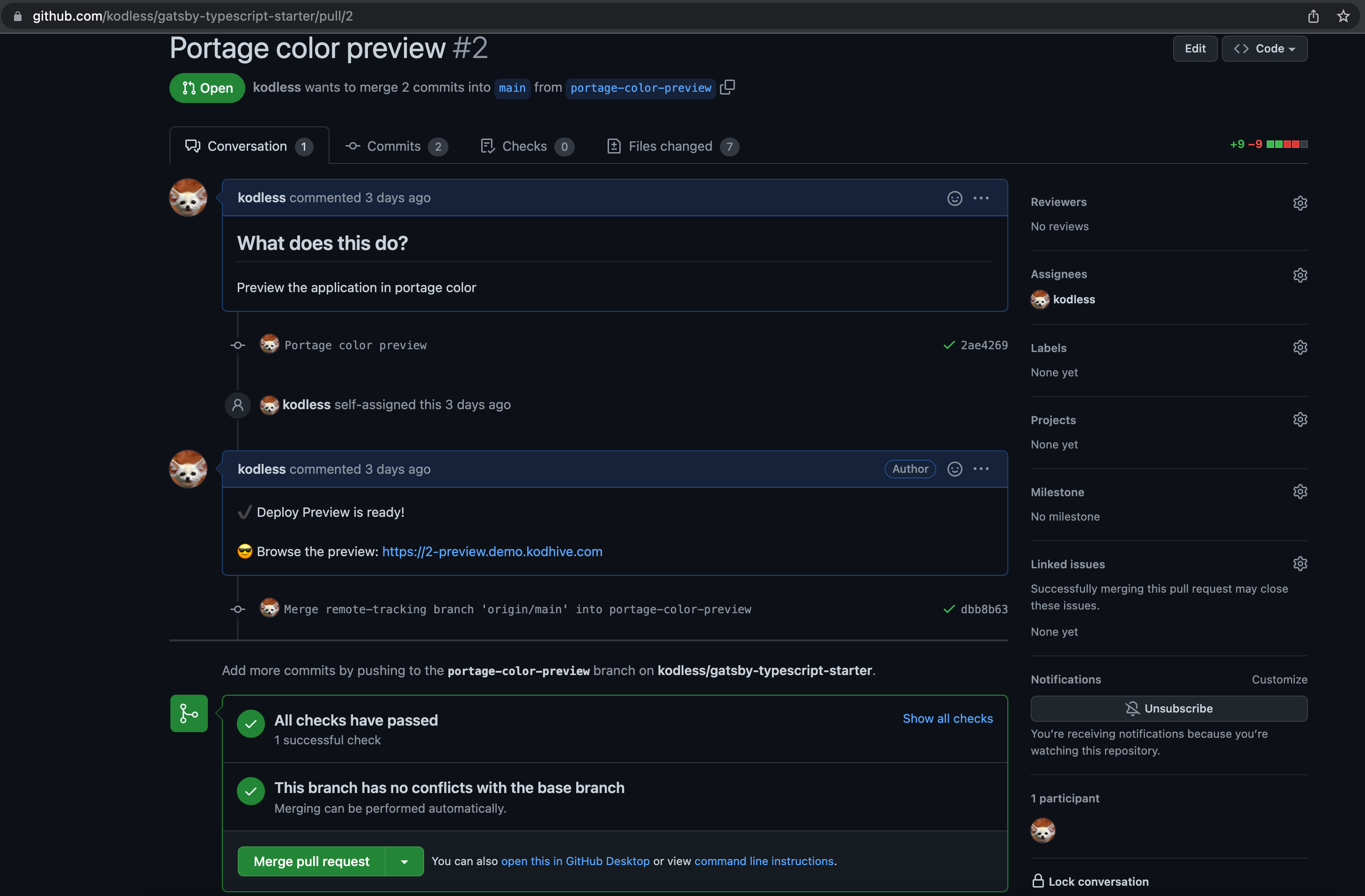Image resolution: width=1365 pixels, height=896 pixels.
Task: Open the Projects settings gear
Action: click(x=1299, y=419)
